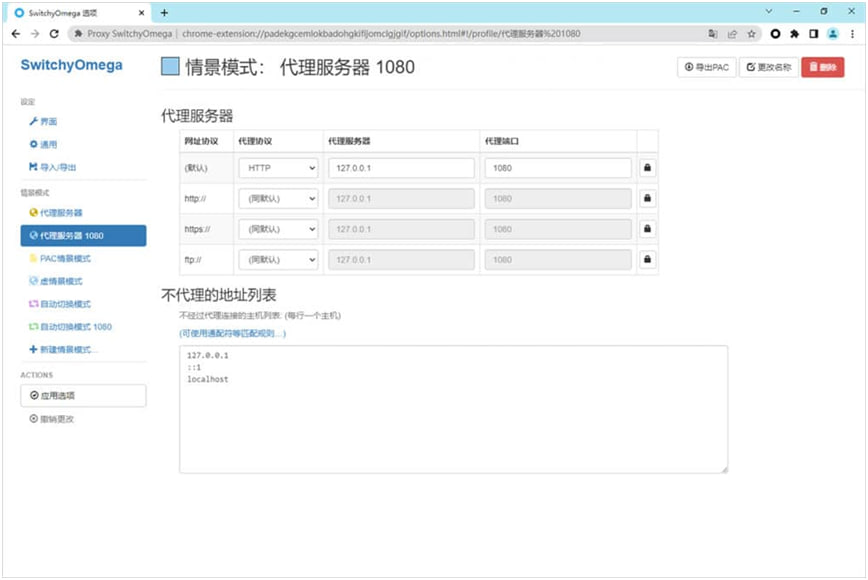This screenshot has height=580, width=868.
Task: Click the 应用选项 button
Action: click(83, 395)
